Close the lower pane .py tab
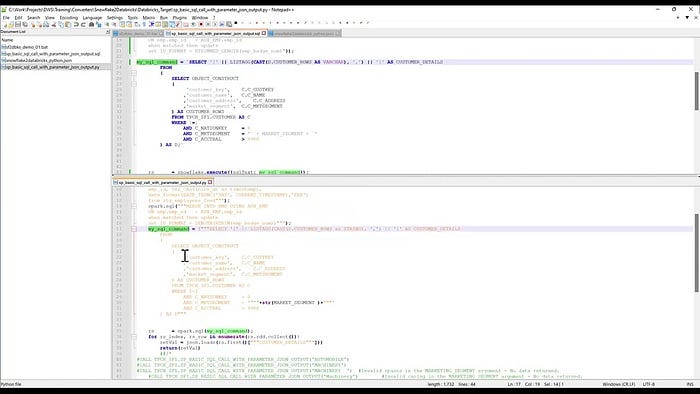The width and height of the screenshot is (700, 394). click(x=210, y=182)
